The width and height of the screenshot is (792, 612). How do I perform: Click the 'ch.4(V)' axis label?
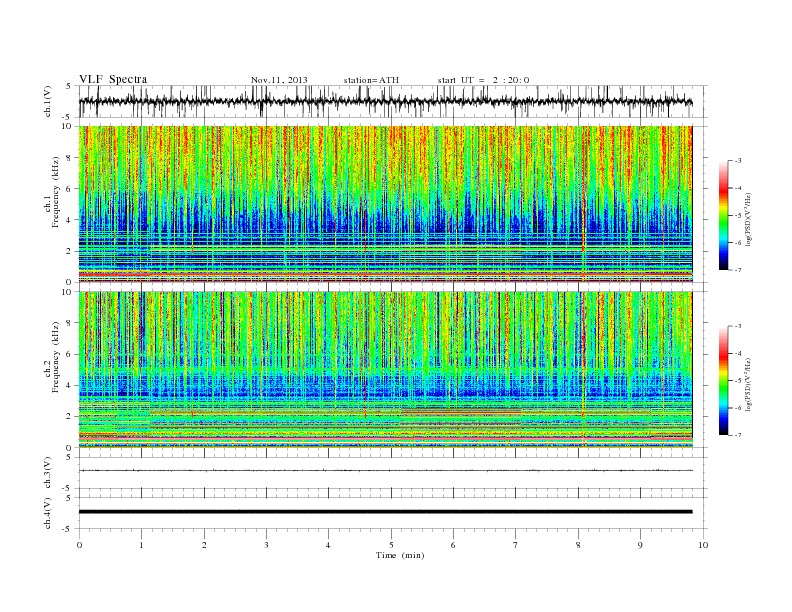48,513
